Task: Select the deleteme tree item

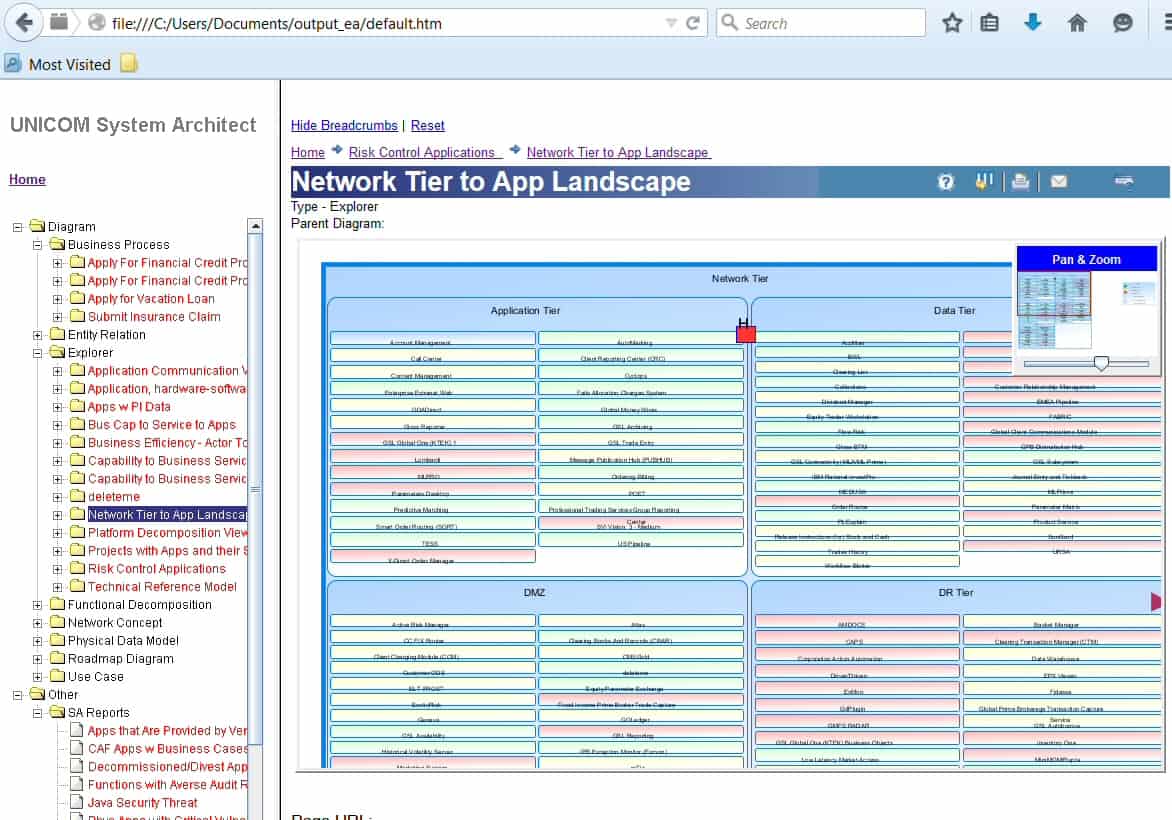Action: click(114, 497)
